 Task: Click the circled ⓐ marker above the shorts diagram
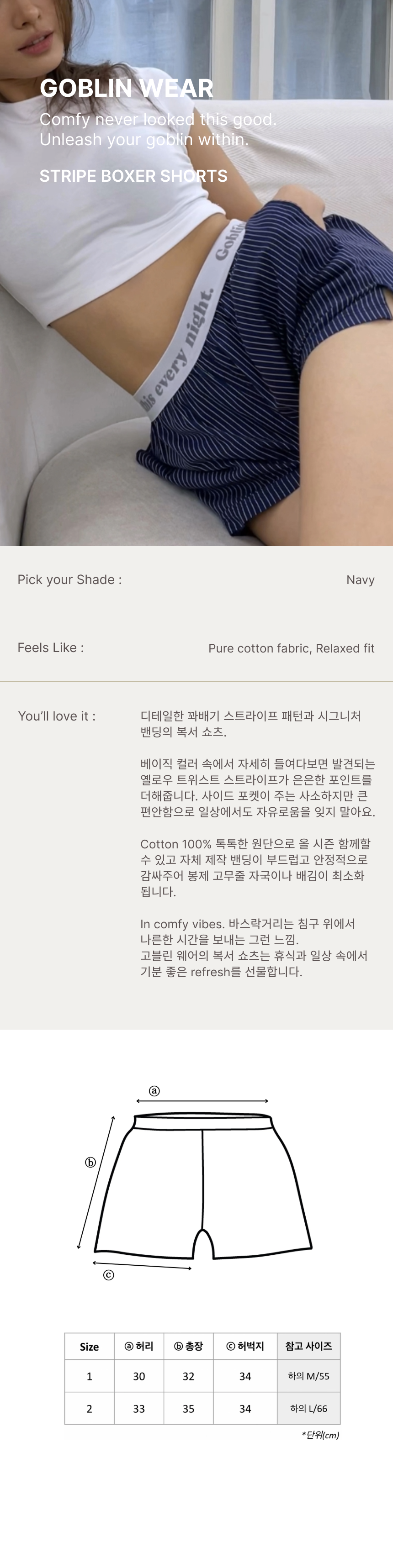coord(154,1091)
